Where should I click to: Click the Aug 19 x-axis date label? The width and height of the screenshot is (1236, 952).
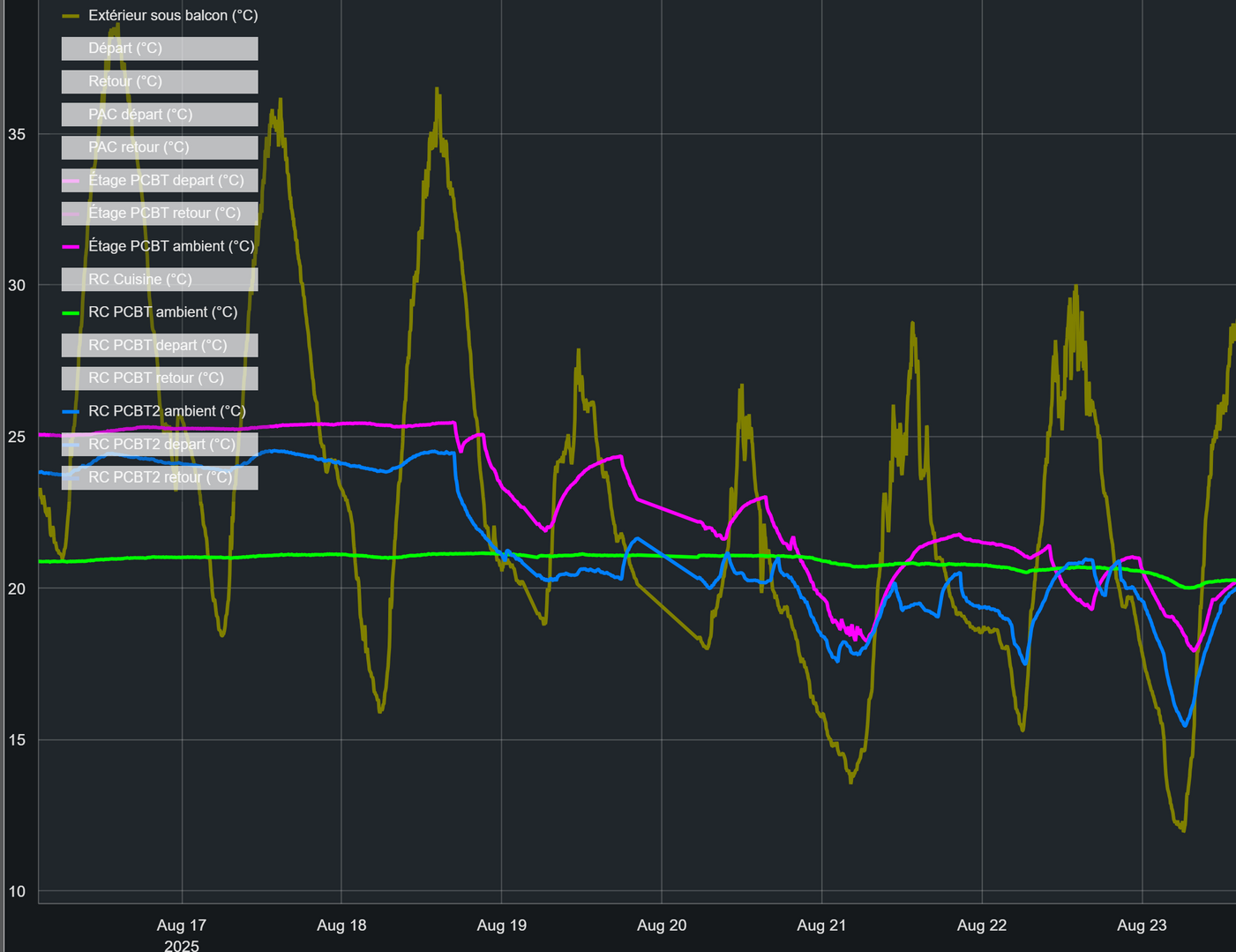(x=501, y=926)
